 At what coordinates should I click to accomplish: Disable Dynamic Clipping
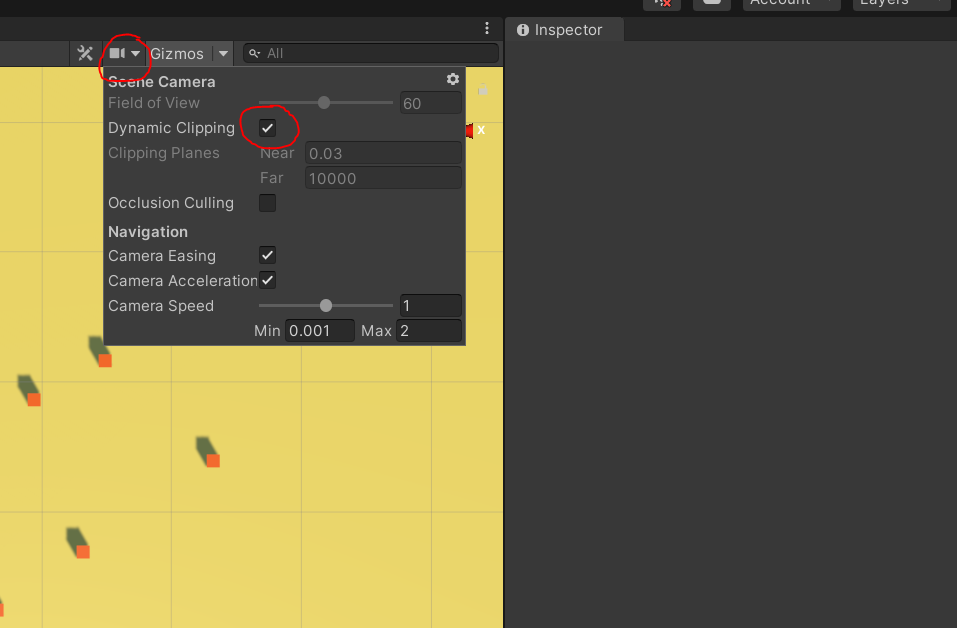click(267, 128)
